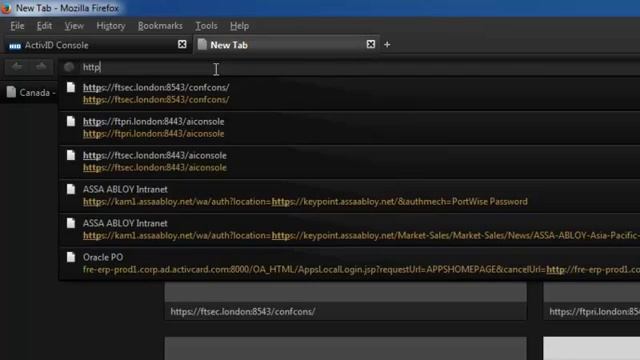Open the Bookmarks menu
This screenshot has height=360, width=640.
pyautogui.click(x=160, y=26)
